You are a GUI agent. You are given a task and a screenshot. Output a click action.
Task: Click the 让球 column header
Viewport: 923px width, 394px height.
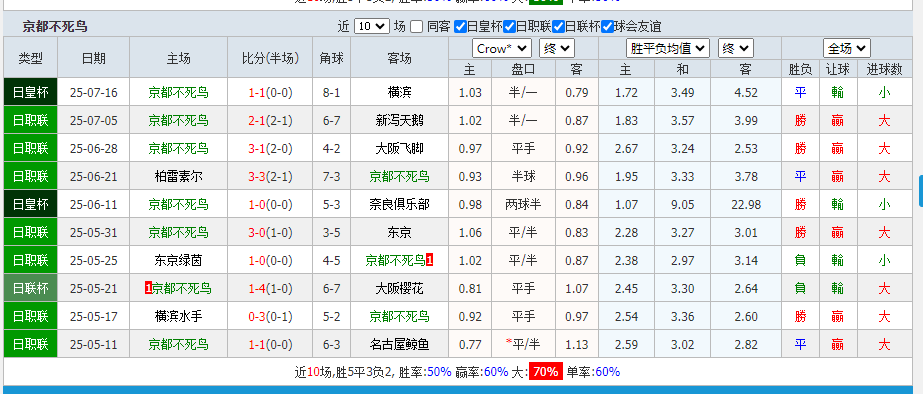tap(837, 69)
